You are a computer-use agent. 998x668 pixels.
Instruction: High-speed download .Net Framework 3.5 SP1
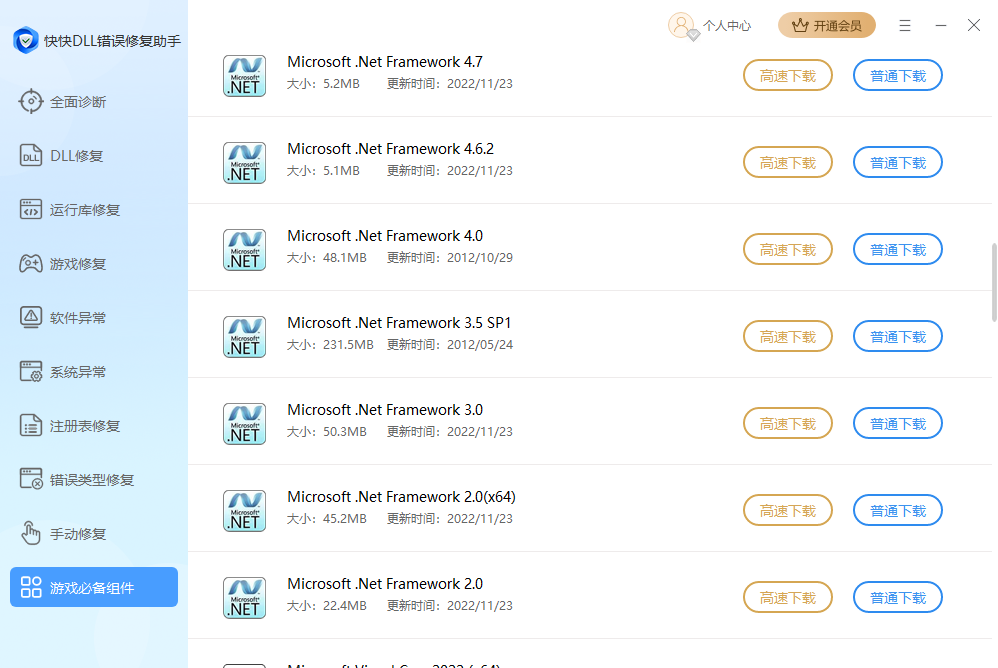pos(788,337)
